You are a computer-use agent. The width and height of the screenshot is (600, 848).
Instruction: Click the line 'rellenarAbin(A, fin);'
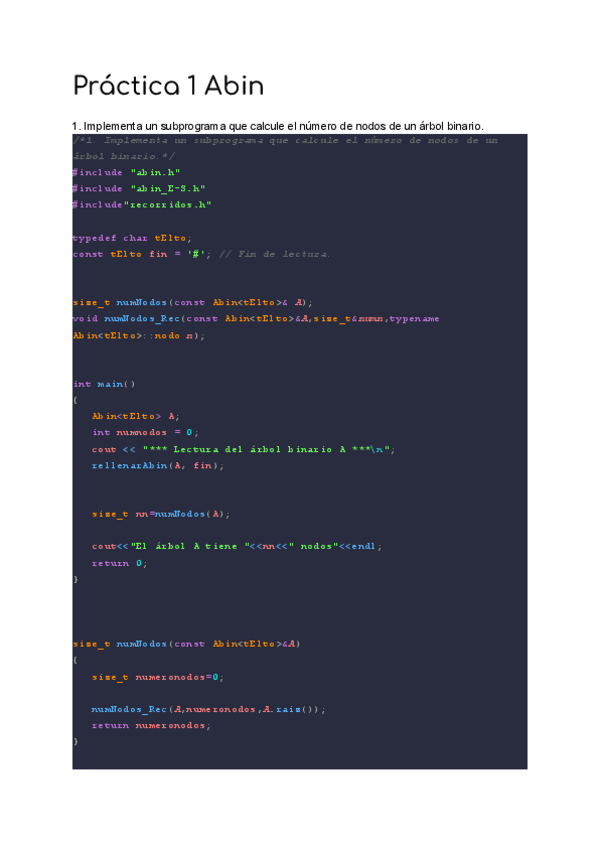(158, 466)
